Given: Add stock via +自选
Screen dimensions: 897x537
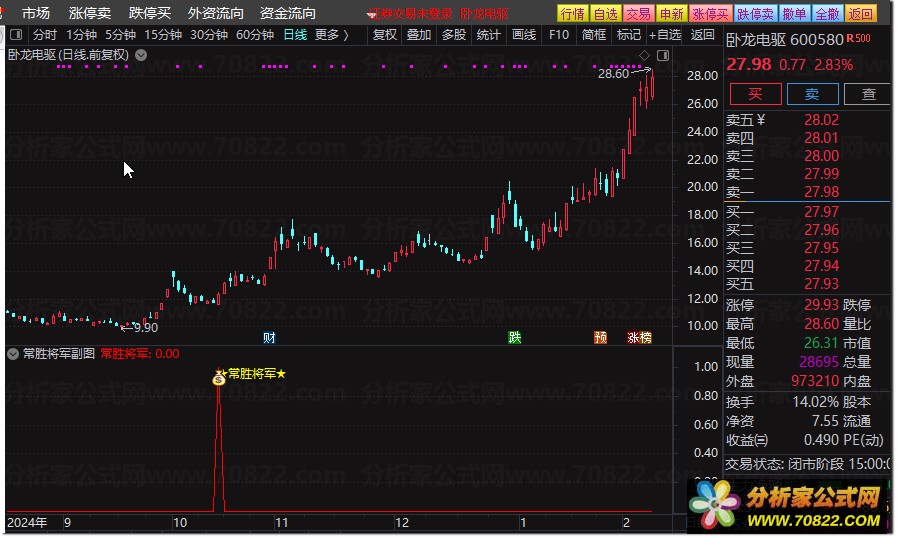Looking at the screenshot, I should point(665,35).
